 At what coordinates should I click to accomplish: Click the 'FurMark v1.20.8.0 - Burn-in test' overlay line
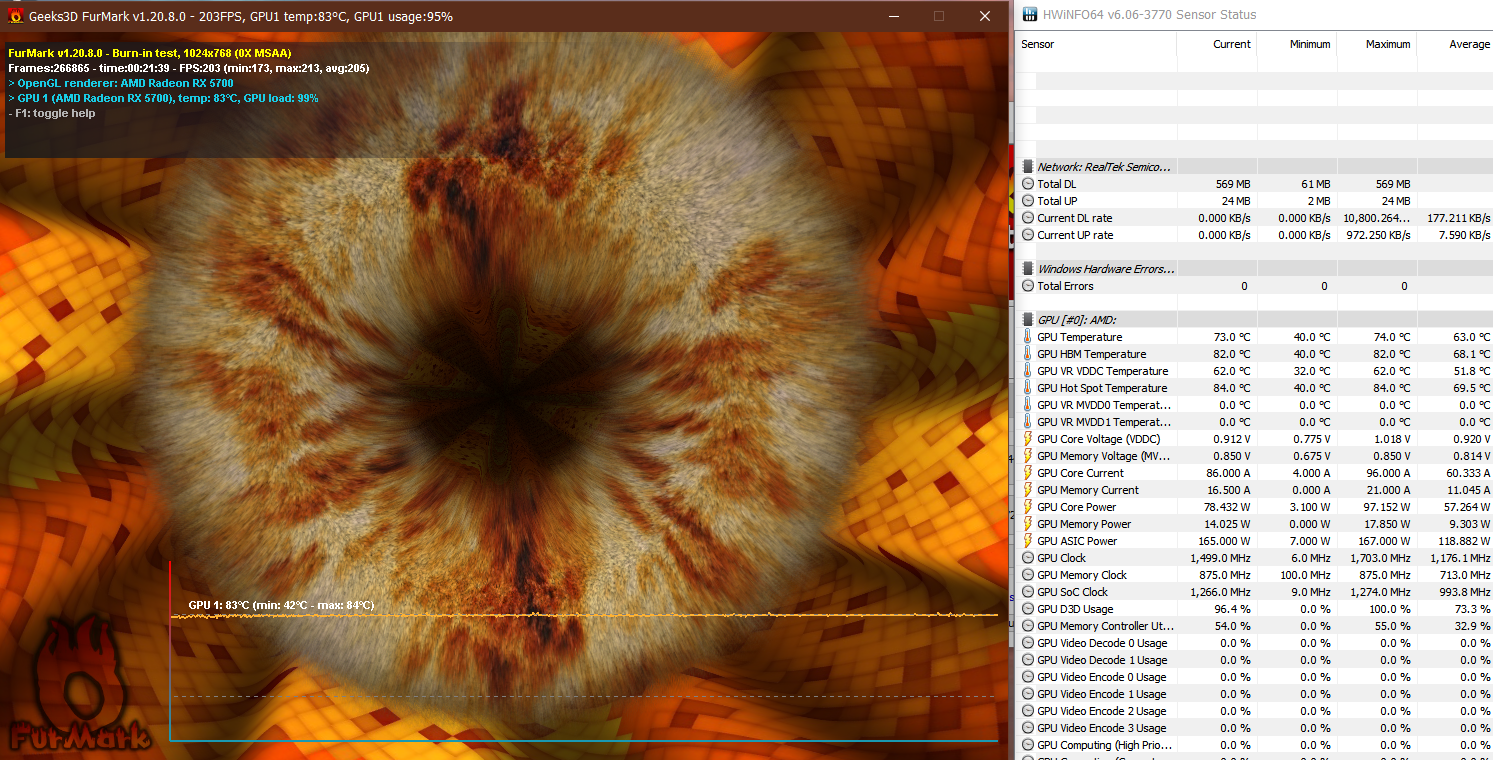(150, 53)
